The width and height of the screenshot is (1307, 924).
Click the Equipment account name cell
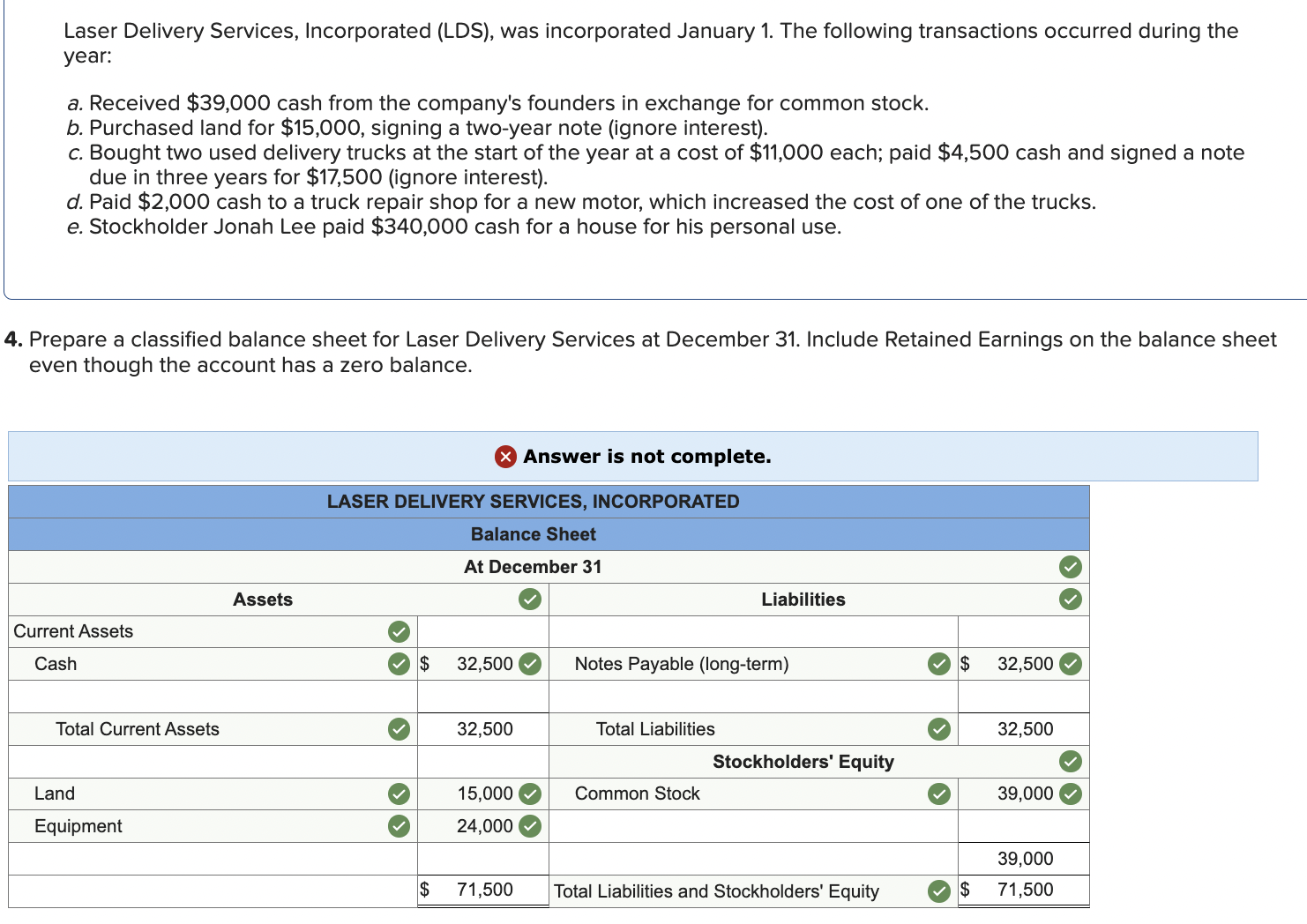pyautogui.click(x=213, y=826)
